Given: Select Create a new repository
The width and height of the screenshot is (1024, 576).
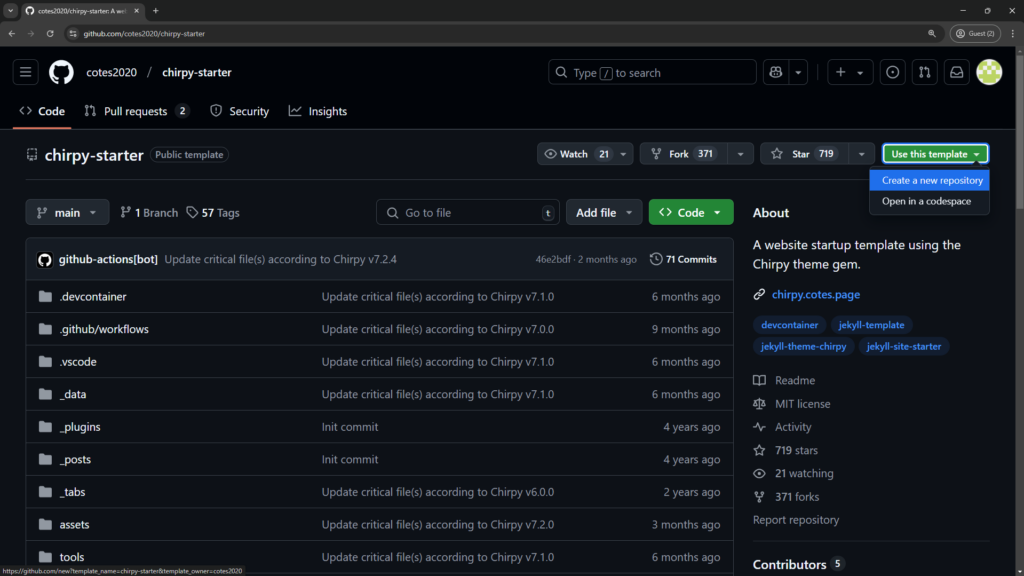Looking at the screenshot, I should (x=929, y=180).
